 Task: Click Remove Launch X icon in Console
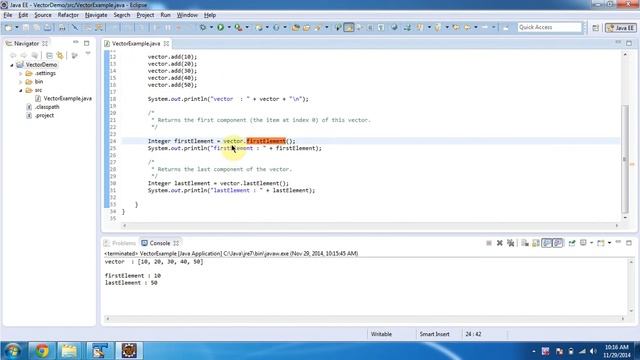(500, 243)
